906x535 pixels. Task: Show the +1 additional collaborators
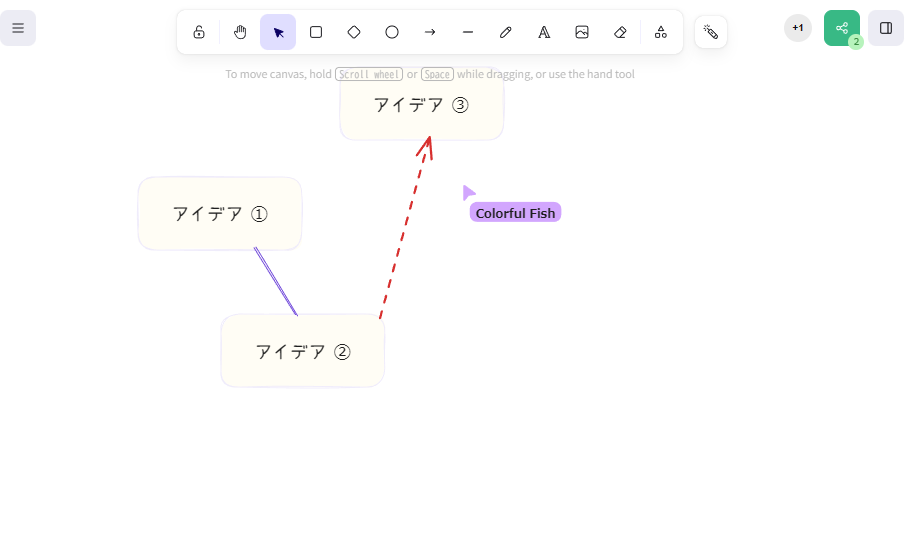pos(797,28)
